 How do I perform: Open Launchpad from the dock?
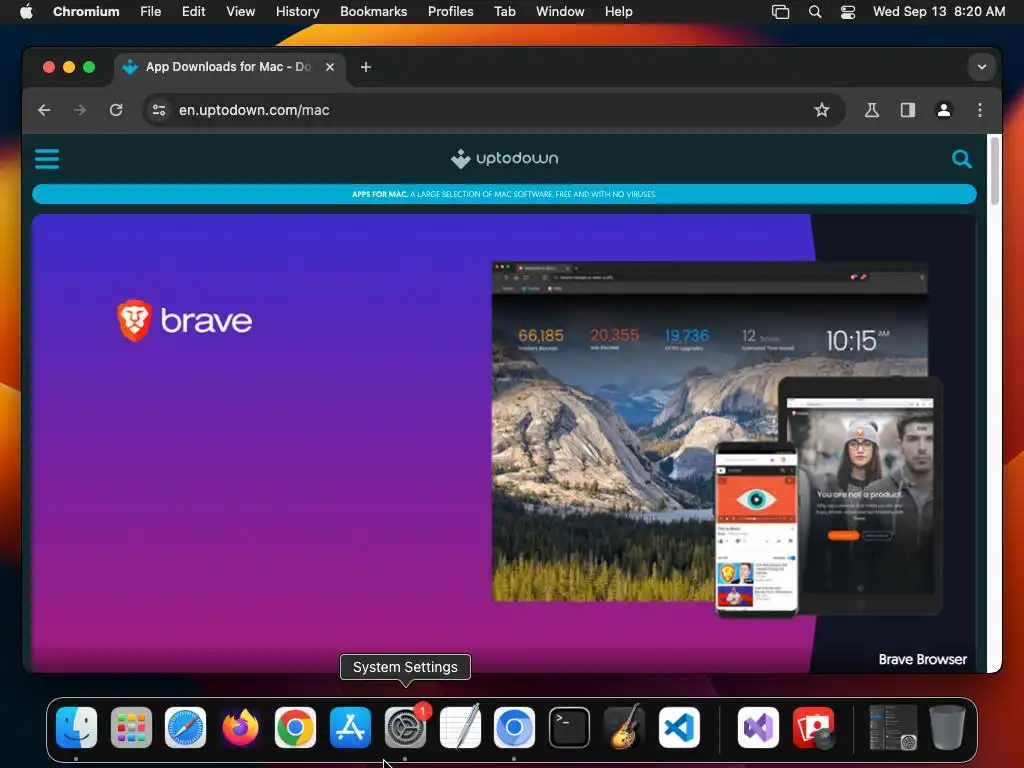pos(131,728)
